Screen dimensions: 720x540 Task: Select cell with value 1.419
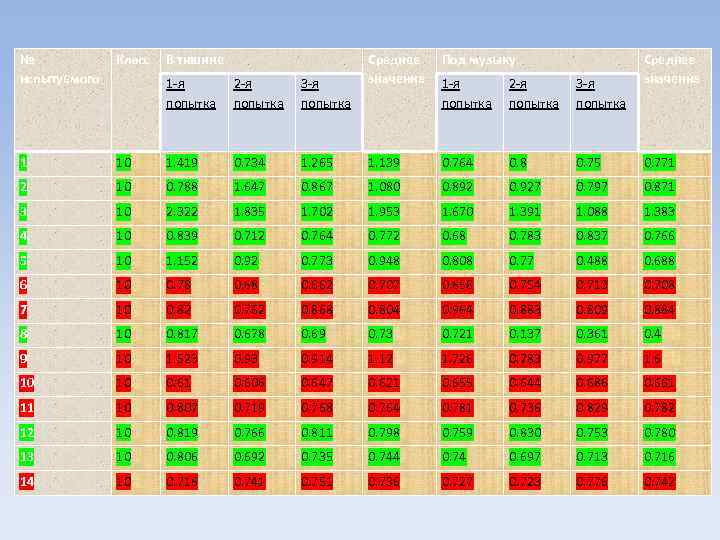[182, 163]
